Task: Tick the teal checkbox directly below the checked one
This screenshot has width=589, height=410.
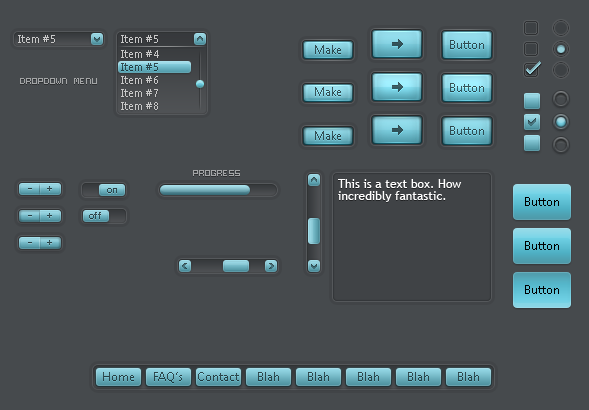Action: coord(532,143)
